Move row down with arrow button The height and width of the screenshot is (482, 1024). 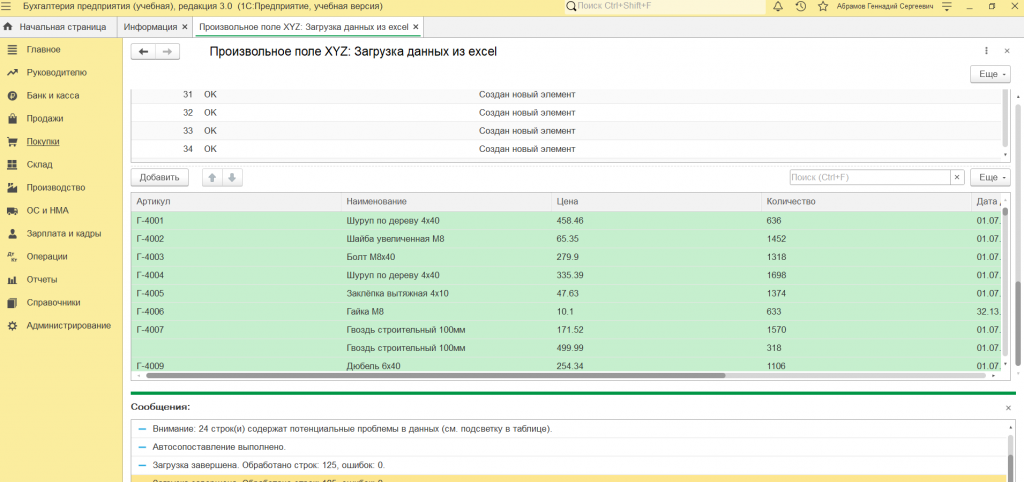pyautogui.click(x=232, y=178)
